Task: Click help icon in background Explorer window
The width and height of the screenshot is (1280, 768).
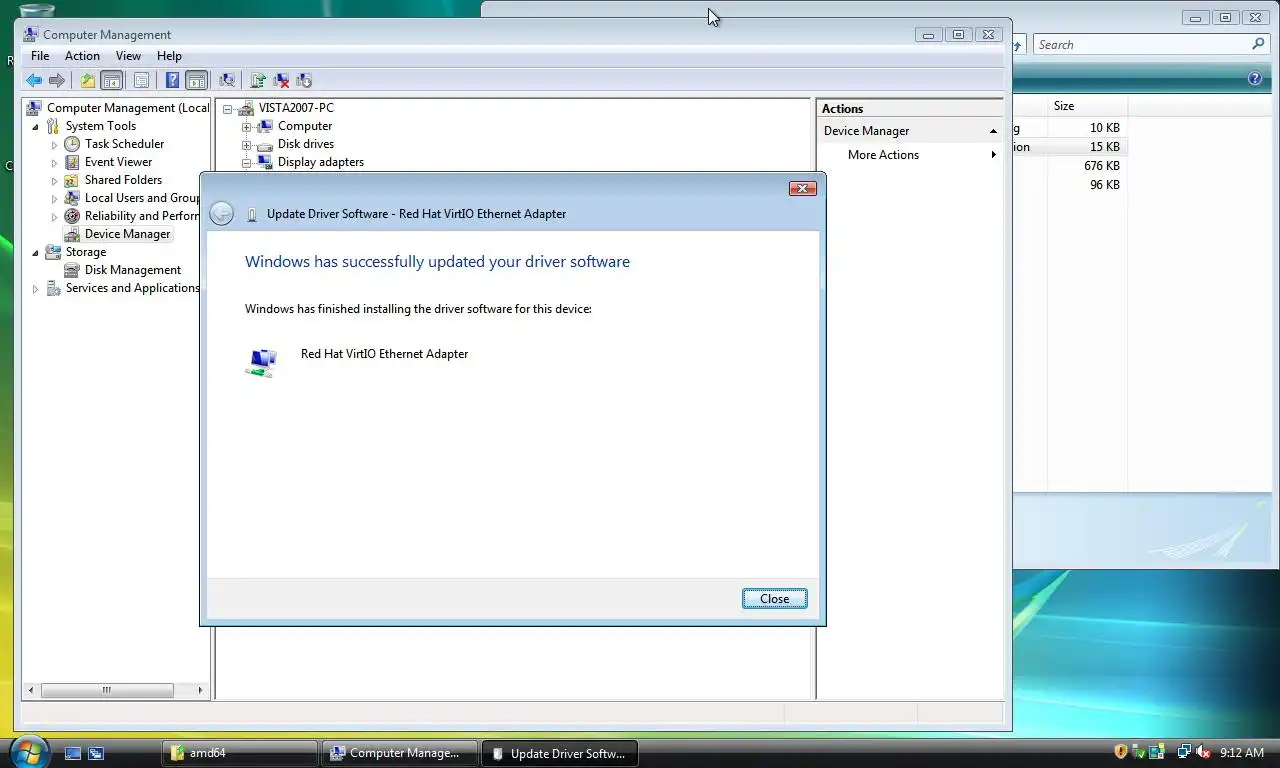Action: (x=1255, y=78)
